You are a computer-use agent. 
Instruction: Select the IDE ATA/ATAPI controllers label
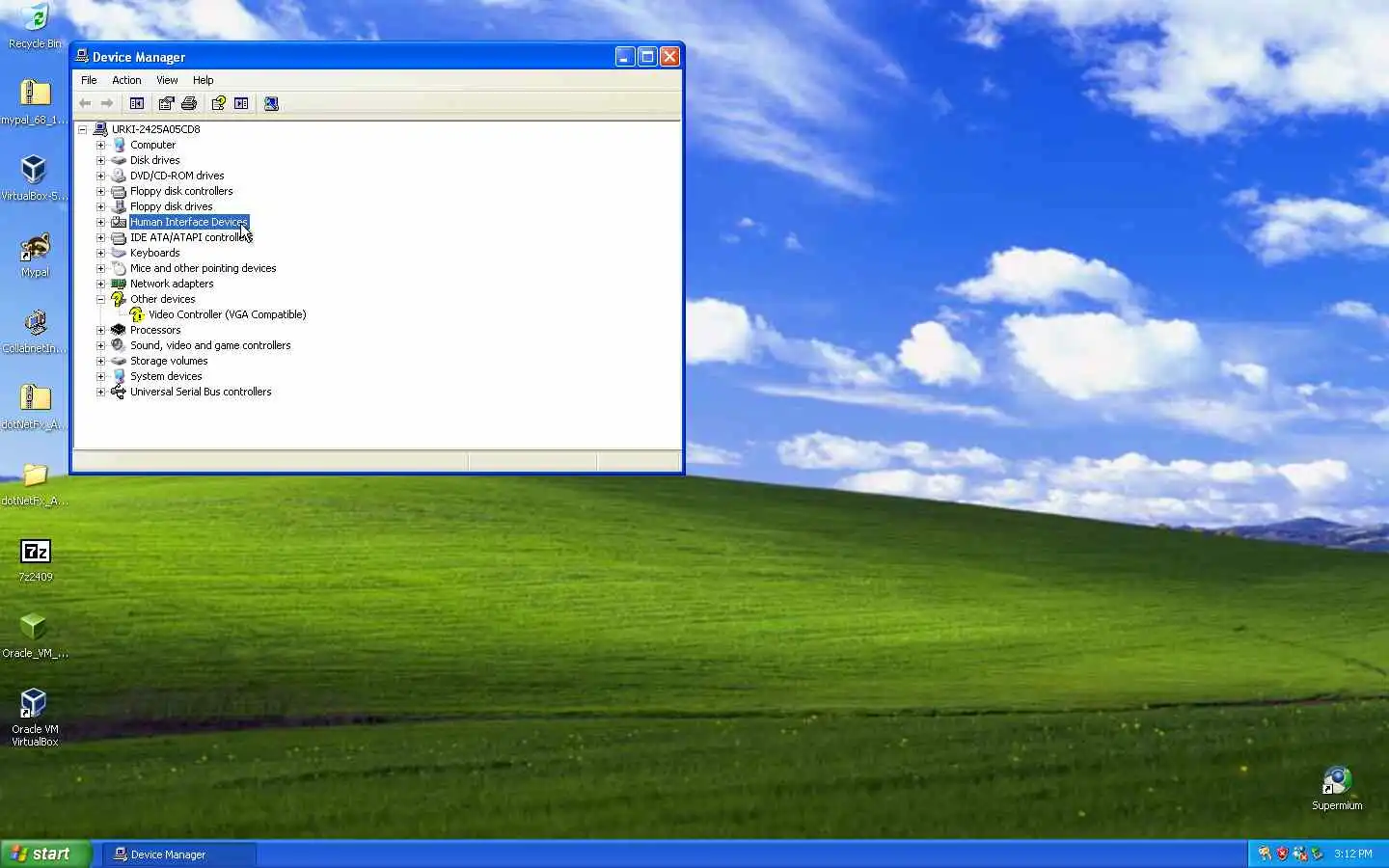190,237
